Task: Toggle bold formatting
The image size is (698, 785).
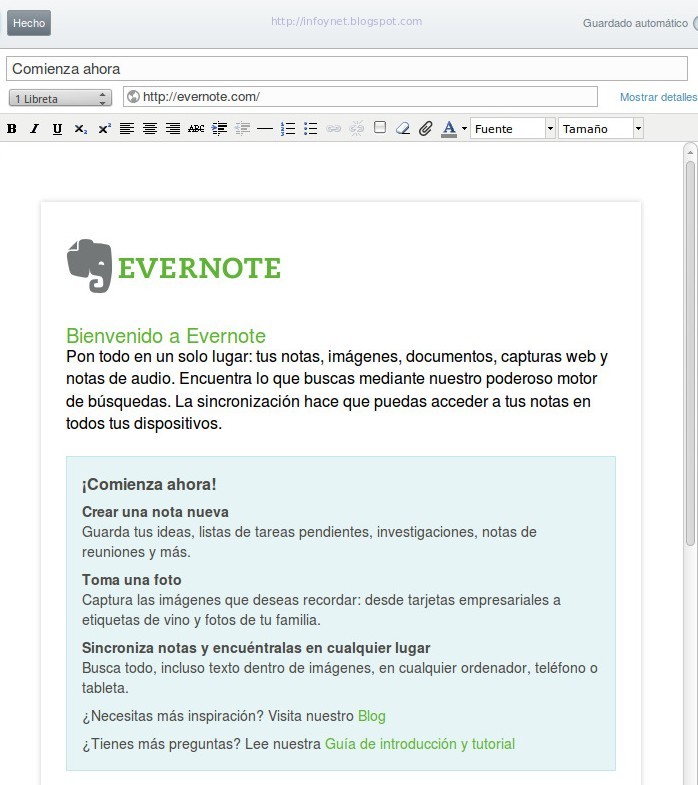Action: point(12,129)
